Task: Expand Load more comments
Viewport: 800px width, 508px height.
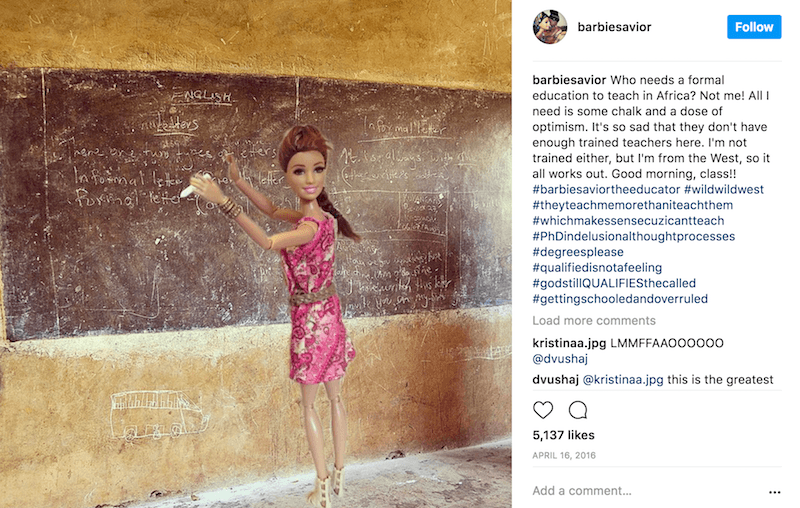Action: tap(594, 320)
